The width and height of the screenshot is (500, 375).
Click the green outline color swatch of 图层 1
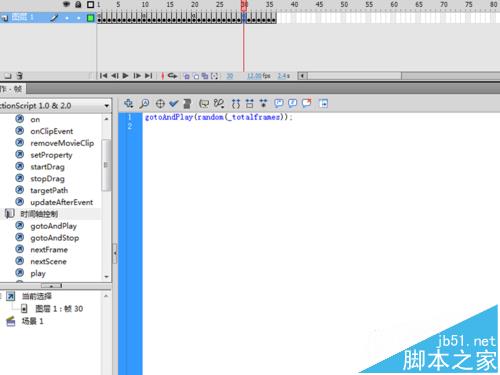(x=90, y=18)
